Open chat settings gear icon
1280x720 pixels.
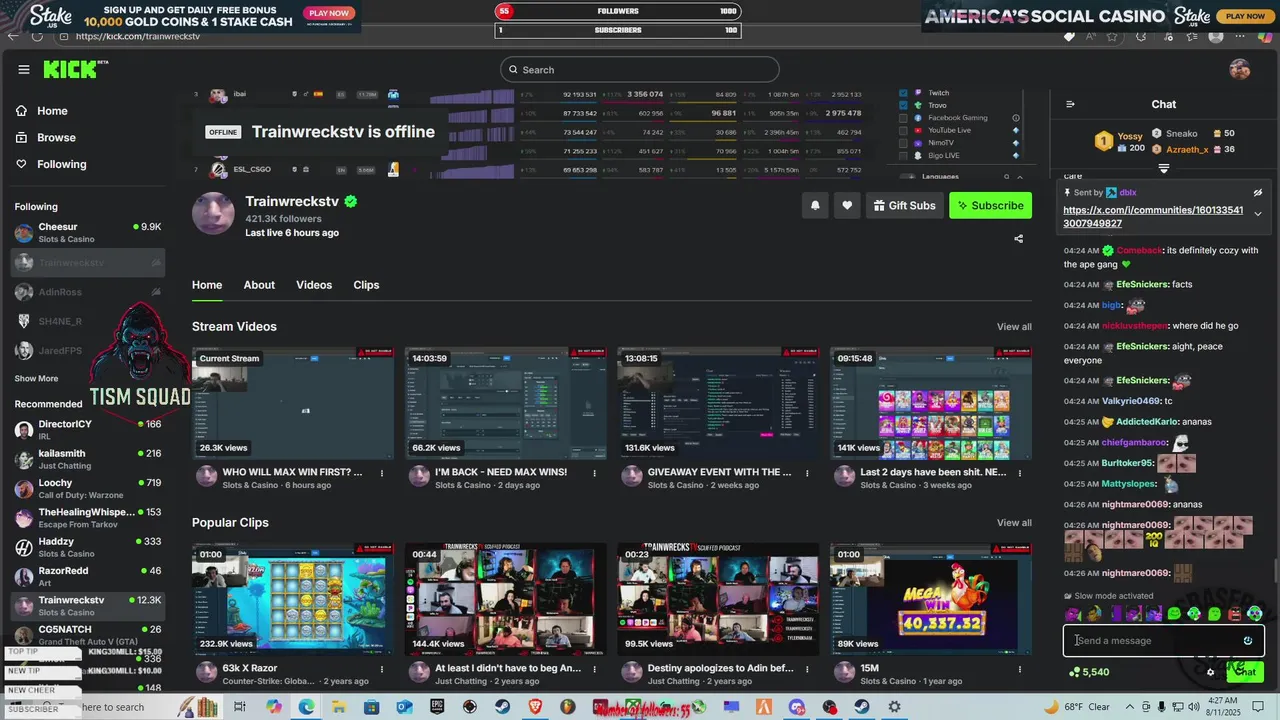tap(1210, 672)
